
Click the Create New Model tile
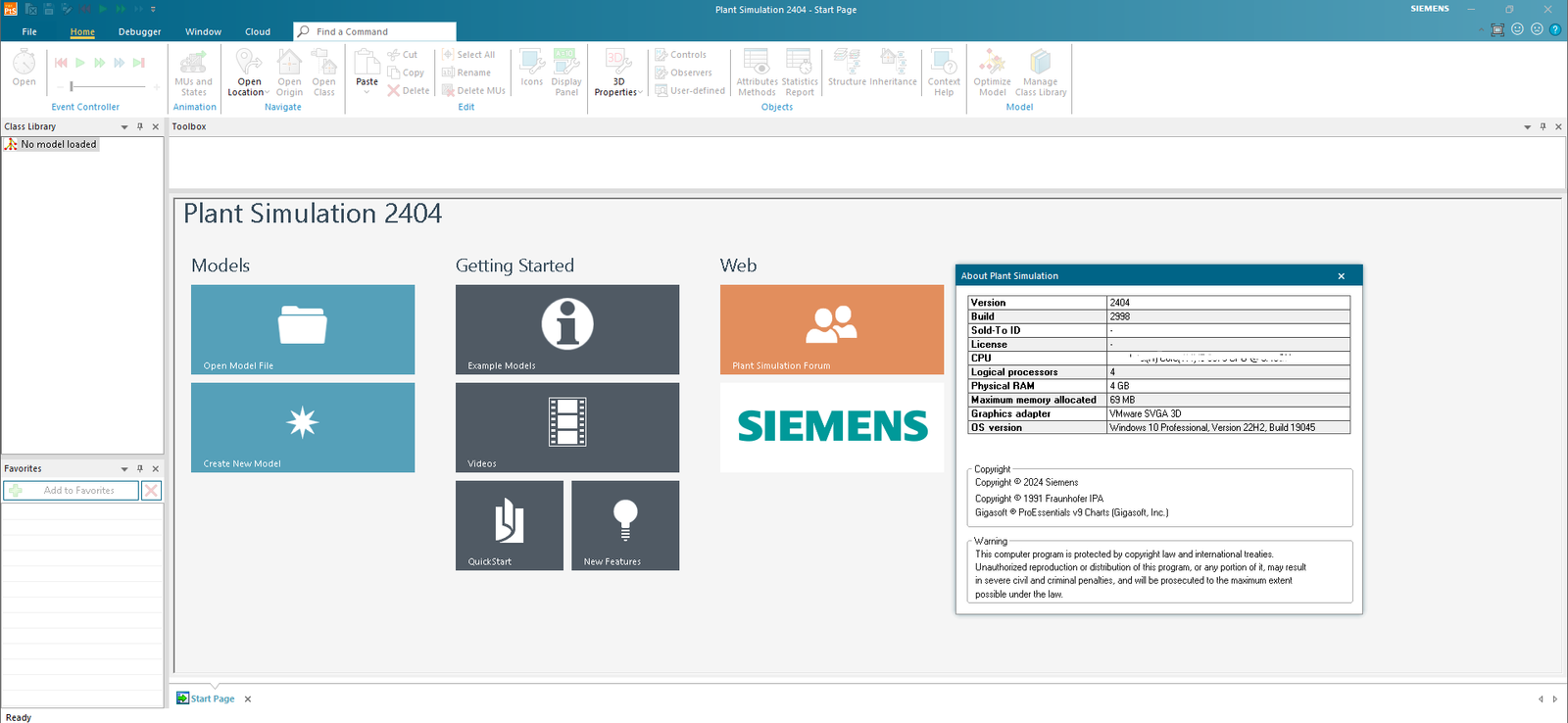[302, 427]
